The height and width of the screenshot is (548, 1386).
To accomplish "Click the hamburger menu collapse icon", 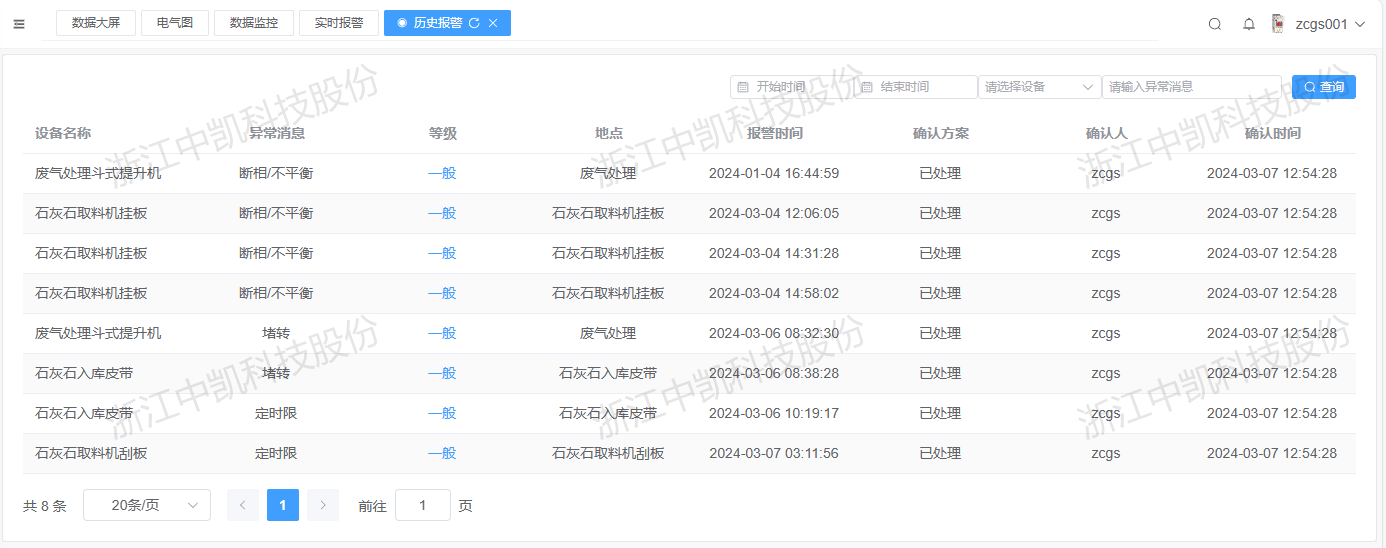I will tap(19, 24).
